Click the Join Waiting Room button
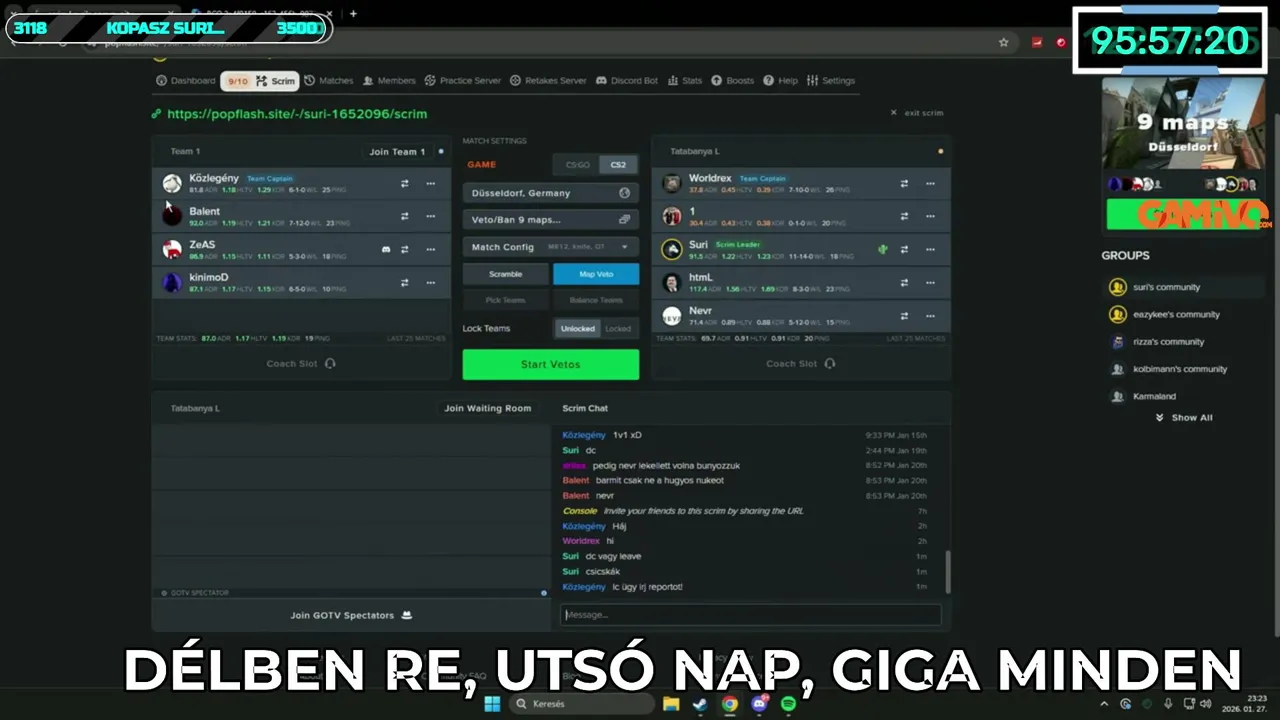Screen dimensions: 1280x720 click(x=488, y=408)
